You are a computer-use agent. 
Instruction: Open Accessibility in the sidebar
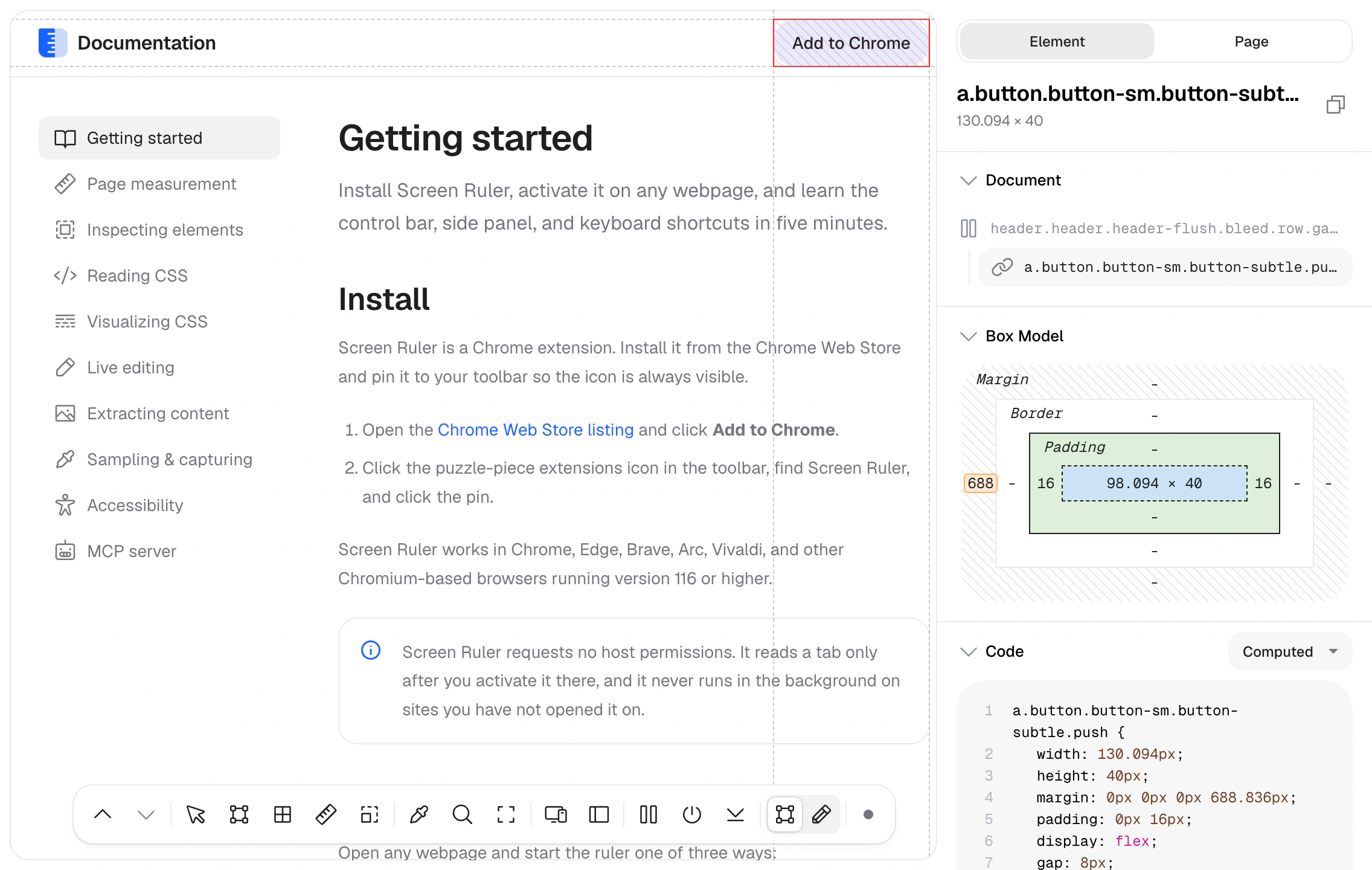pyautogui.click(x=159, y=505)
